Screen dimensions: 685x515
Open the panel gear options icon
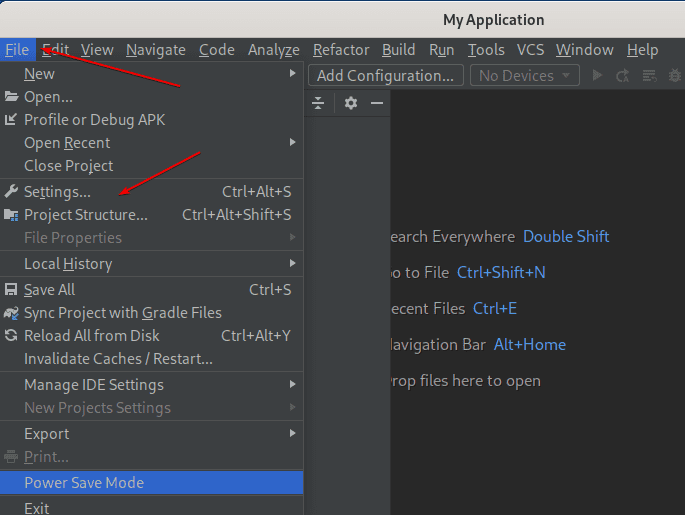350,103
